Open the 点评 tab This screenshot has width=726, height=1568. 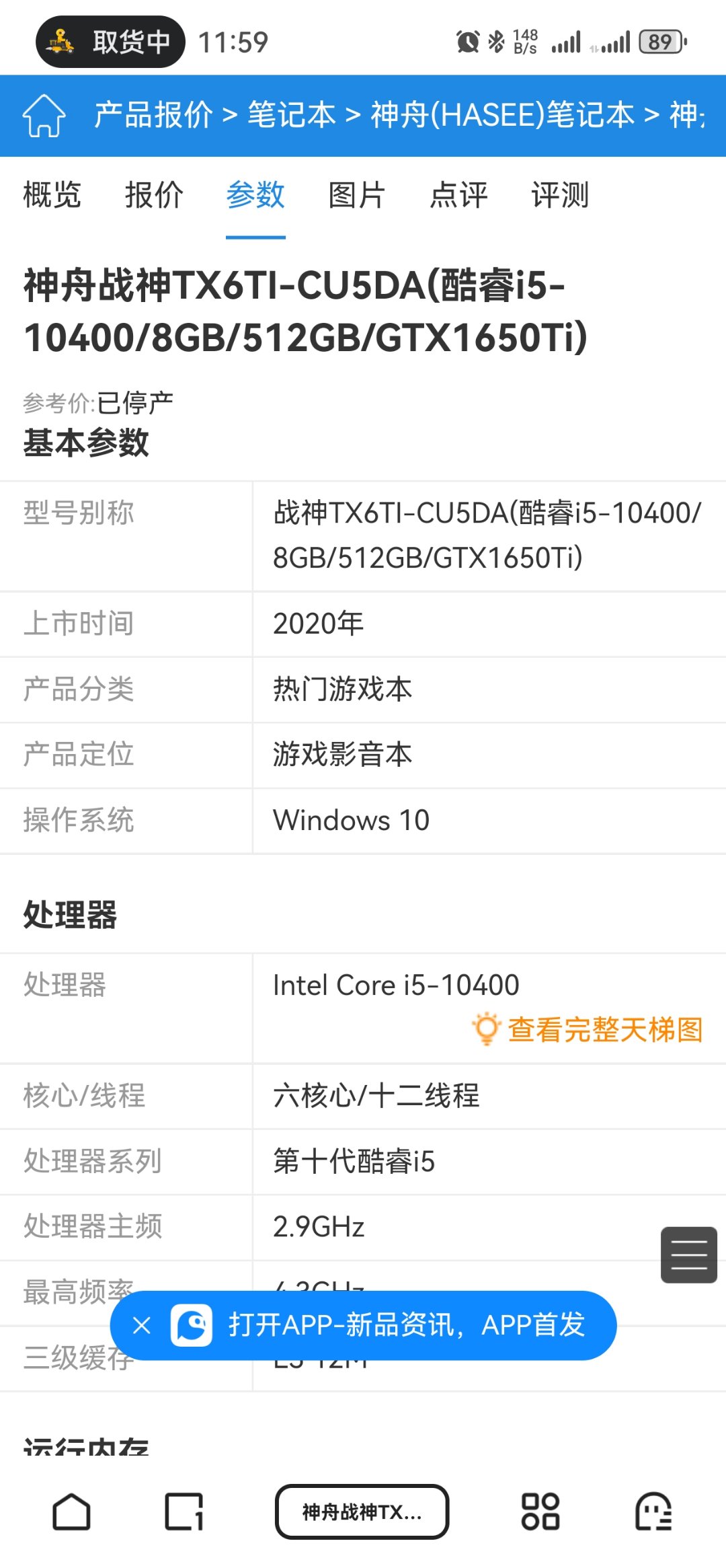coord(458,195)
